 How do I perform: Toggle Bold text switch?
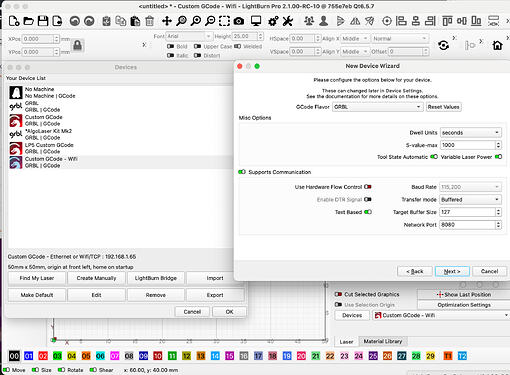(170, 46)
